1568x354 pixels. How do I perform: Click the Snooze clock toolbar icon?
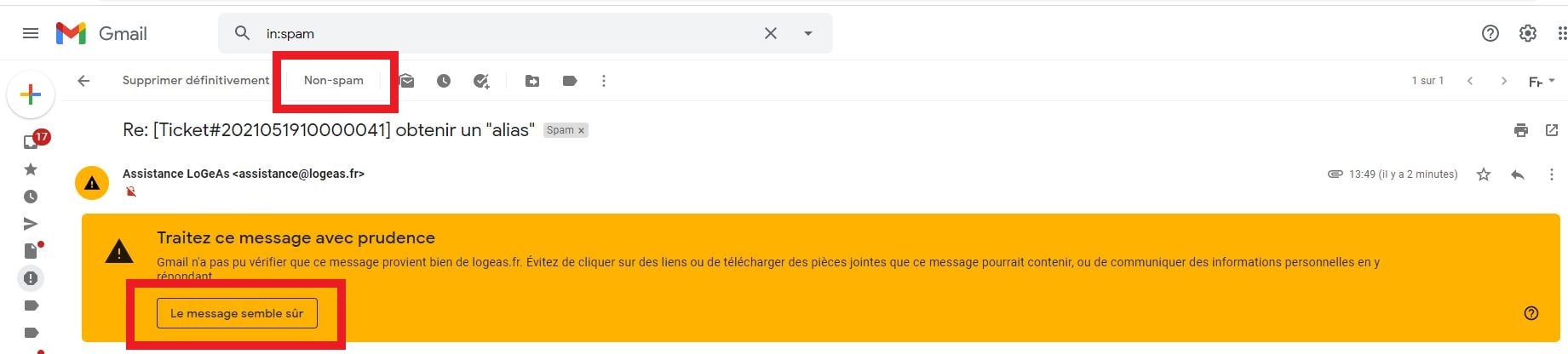444,81
